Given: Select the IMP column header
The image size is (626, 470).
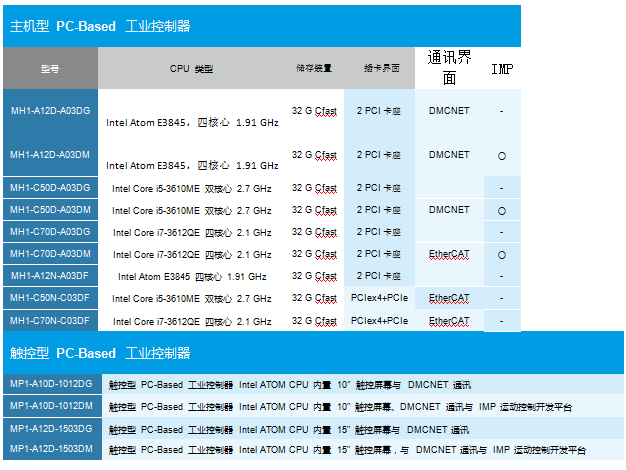Looking at the screenshot, I should click(x=502, y=69).
